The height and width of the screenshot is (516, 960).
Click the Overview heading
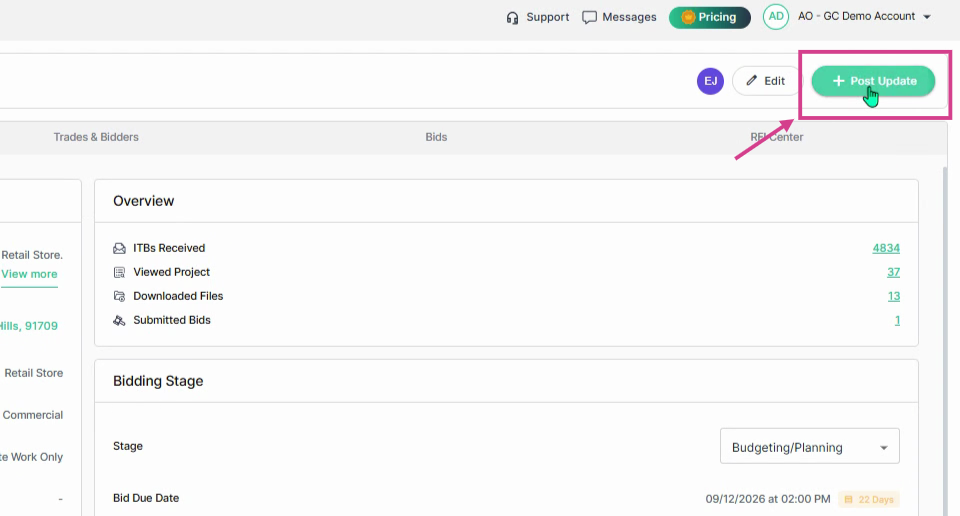coord(143,201)
